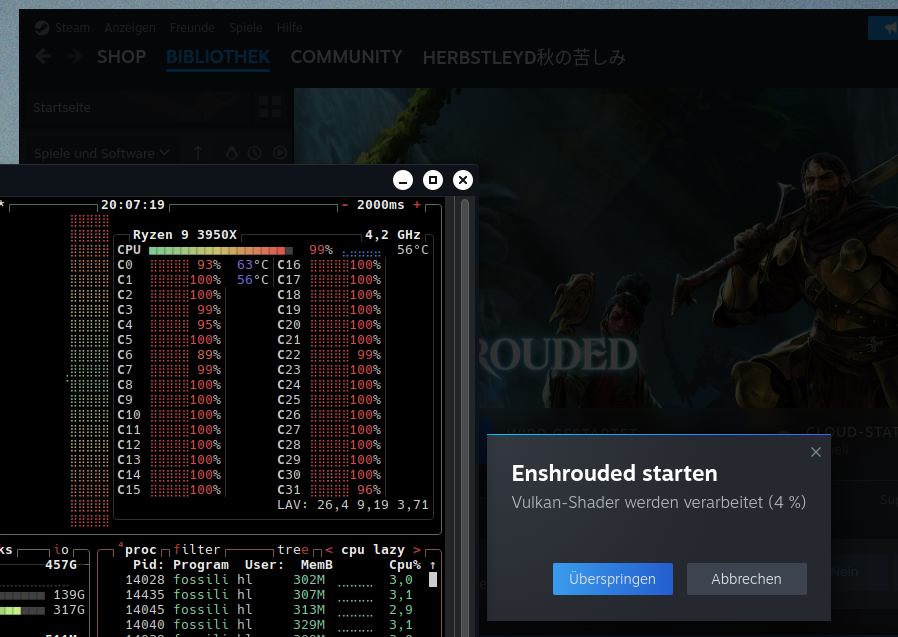Viewport: 898px width, 637px height.
Task: Switch to the COMMUNITY tab
Action: [x=346, y=57]
